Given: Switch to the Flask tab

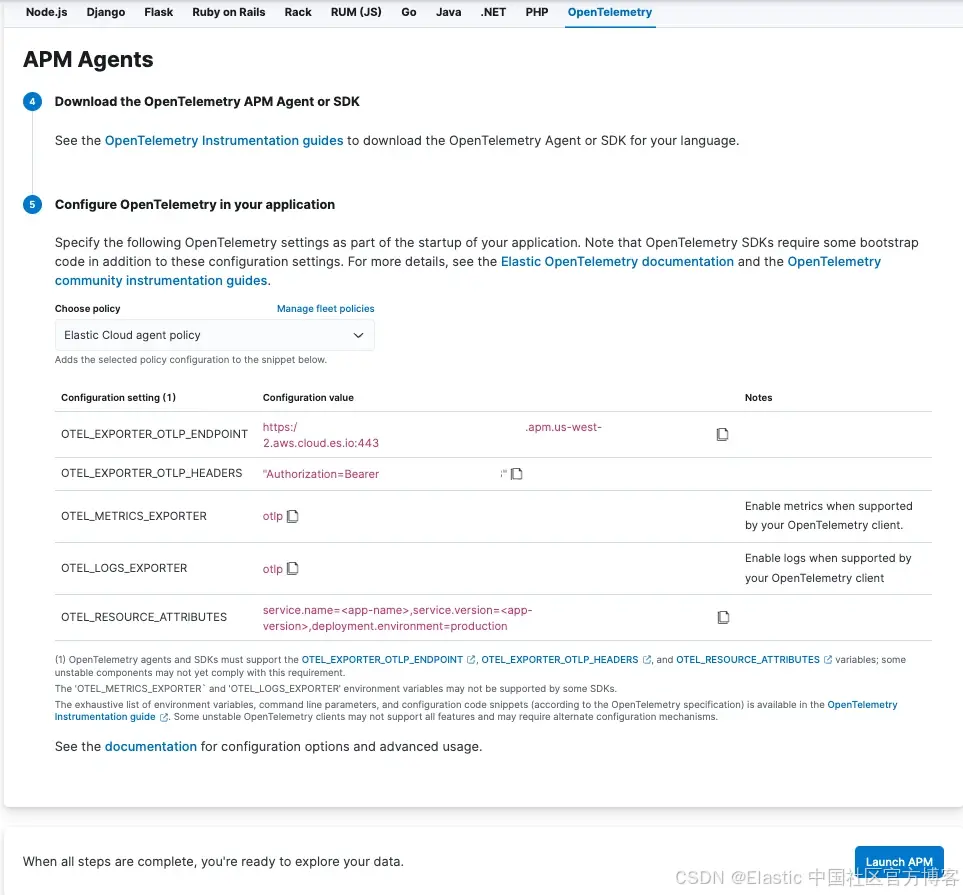Looking at the screenshot, I should pos(158,12).
